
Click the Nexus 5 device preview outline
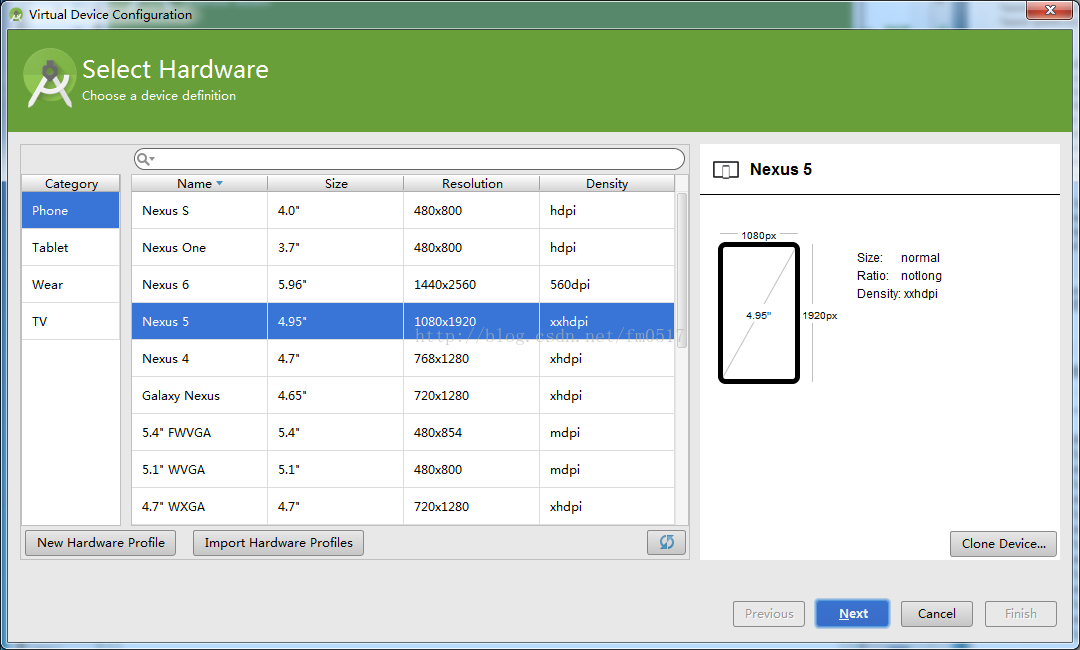point(758,313)
